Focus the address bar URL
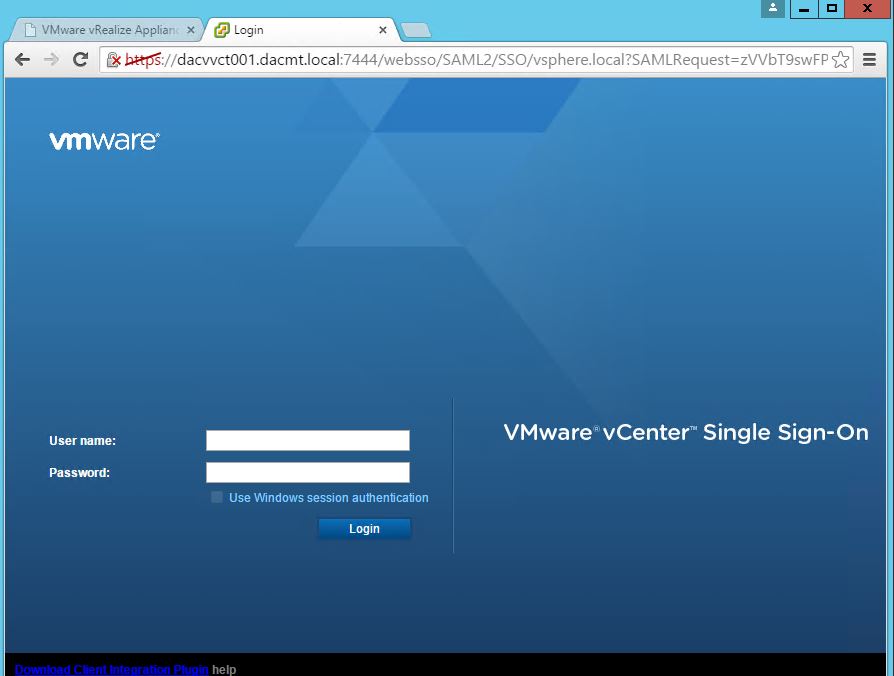 click(476, 59)
